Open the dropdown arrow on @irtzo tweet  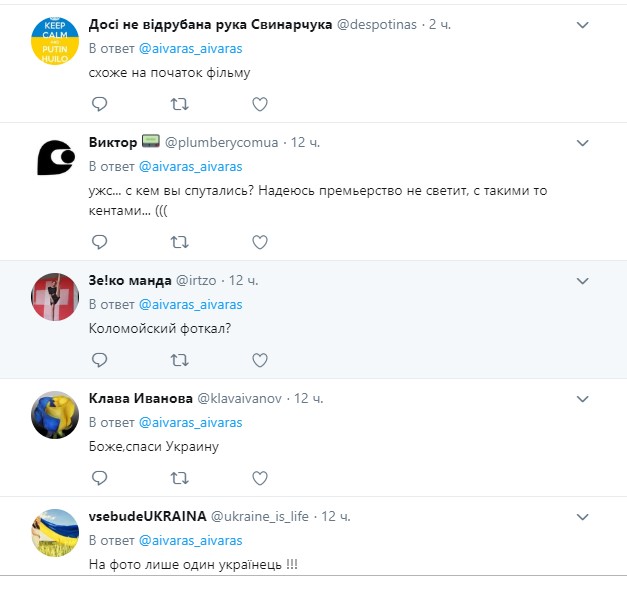click(582, 280)
